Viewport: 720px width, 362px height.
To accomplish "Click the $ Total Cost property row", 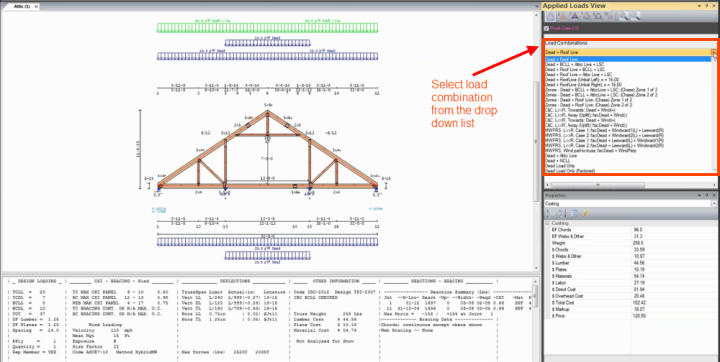I will tap(629, 303).
